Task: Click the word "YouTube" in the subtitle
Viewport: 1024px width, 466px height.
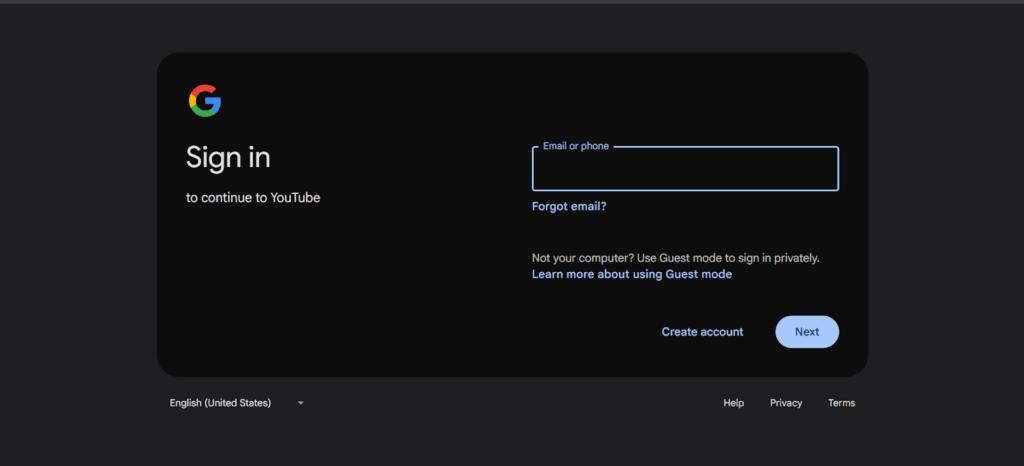Action: (x=295, y=198)
